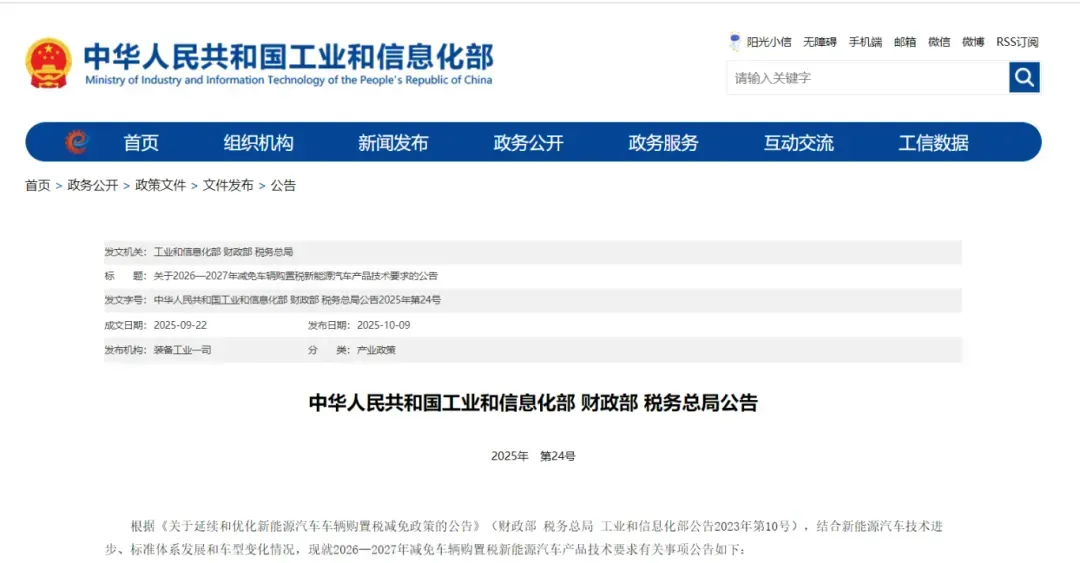Subscribe via the RSS订阅 link
The image size is (1080, 563).
click(1017, 42)
